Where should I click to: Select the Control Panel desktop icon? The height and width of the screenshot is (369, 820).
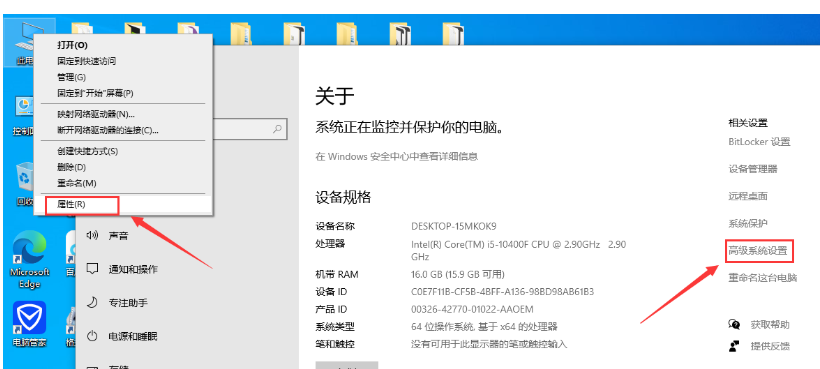click(24, 116)
